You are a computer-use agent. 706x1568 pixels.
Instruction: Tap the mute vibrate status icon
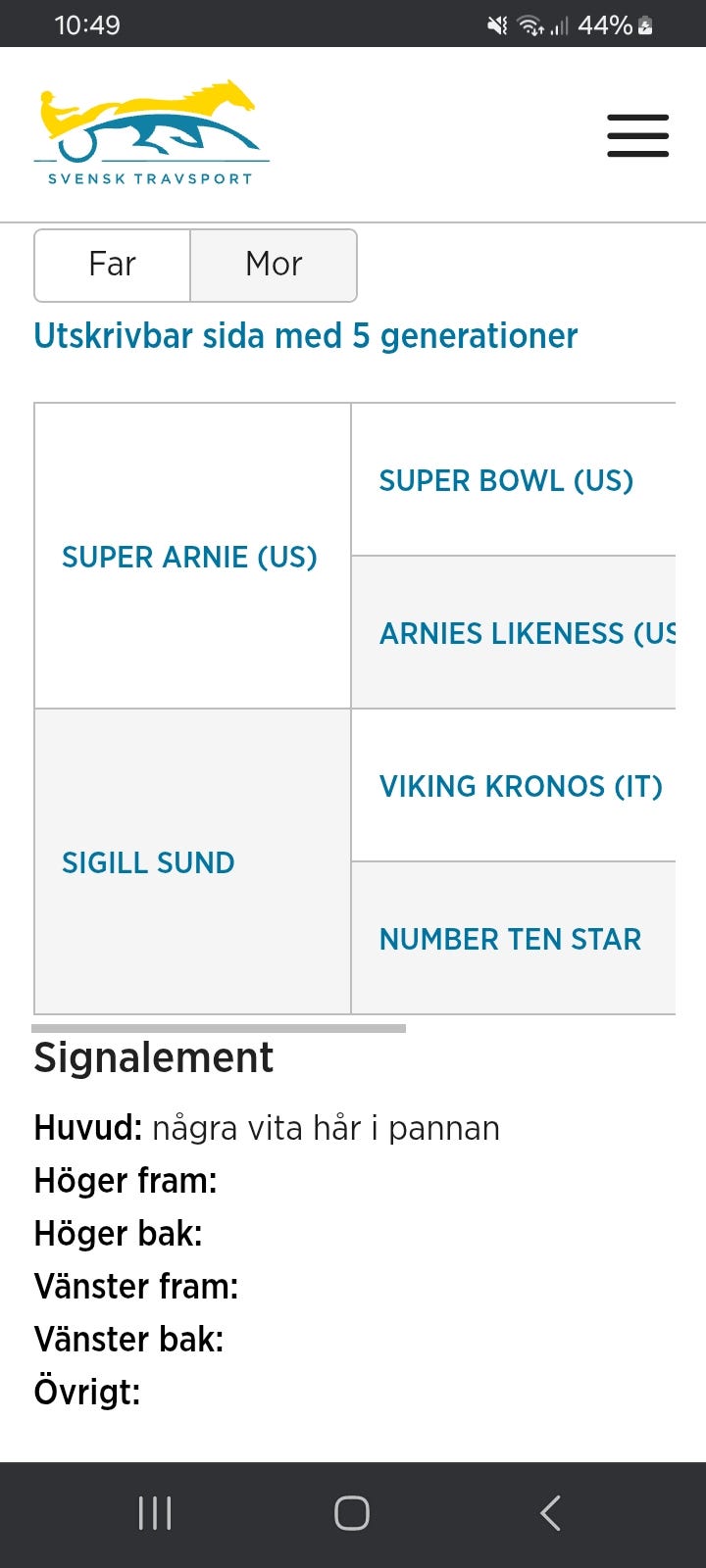pyautogui.click(x=497, y=25)
